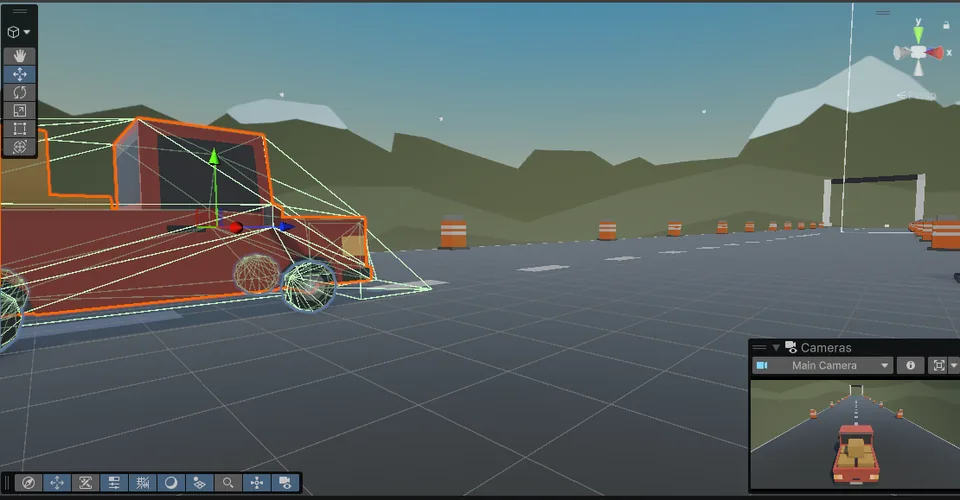Click the bottom white cone of orientation gizmo

coord(918,68)
